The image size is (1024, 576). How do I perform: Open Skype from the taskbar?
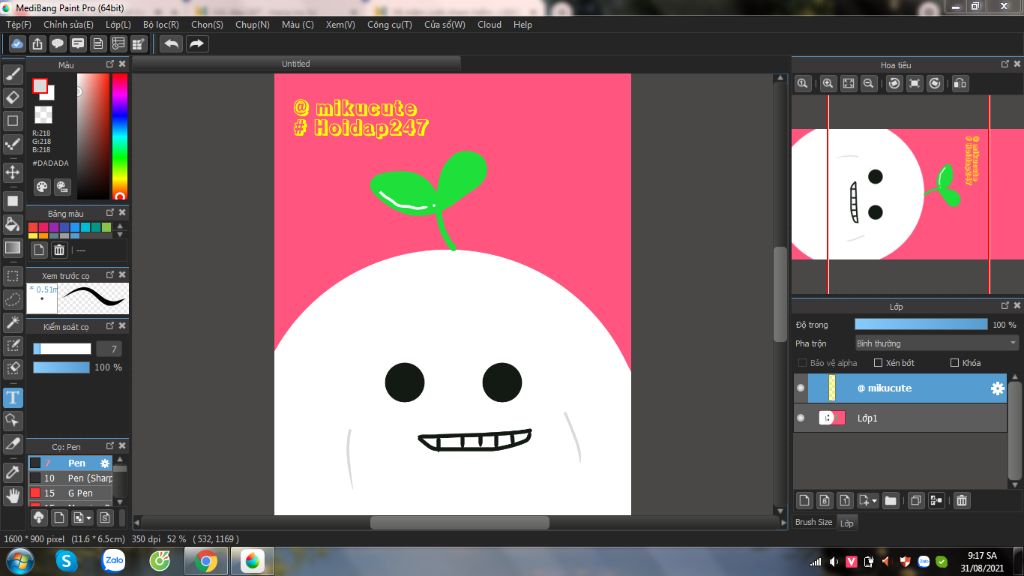coord(66,561)
